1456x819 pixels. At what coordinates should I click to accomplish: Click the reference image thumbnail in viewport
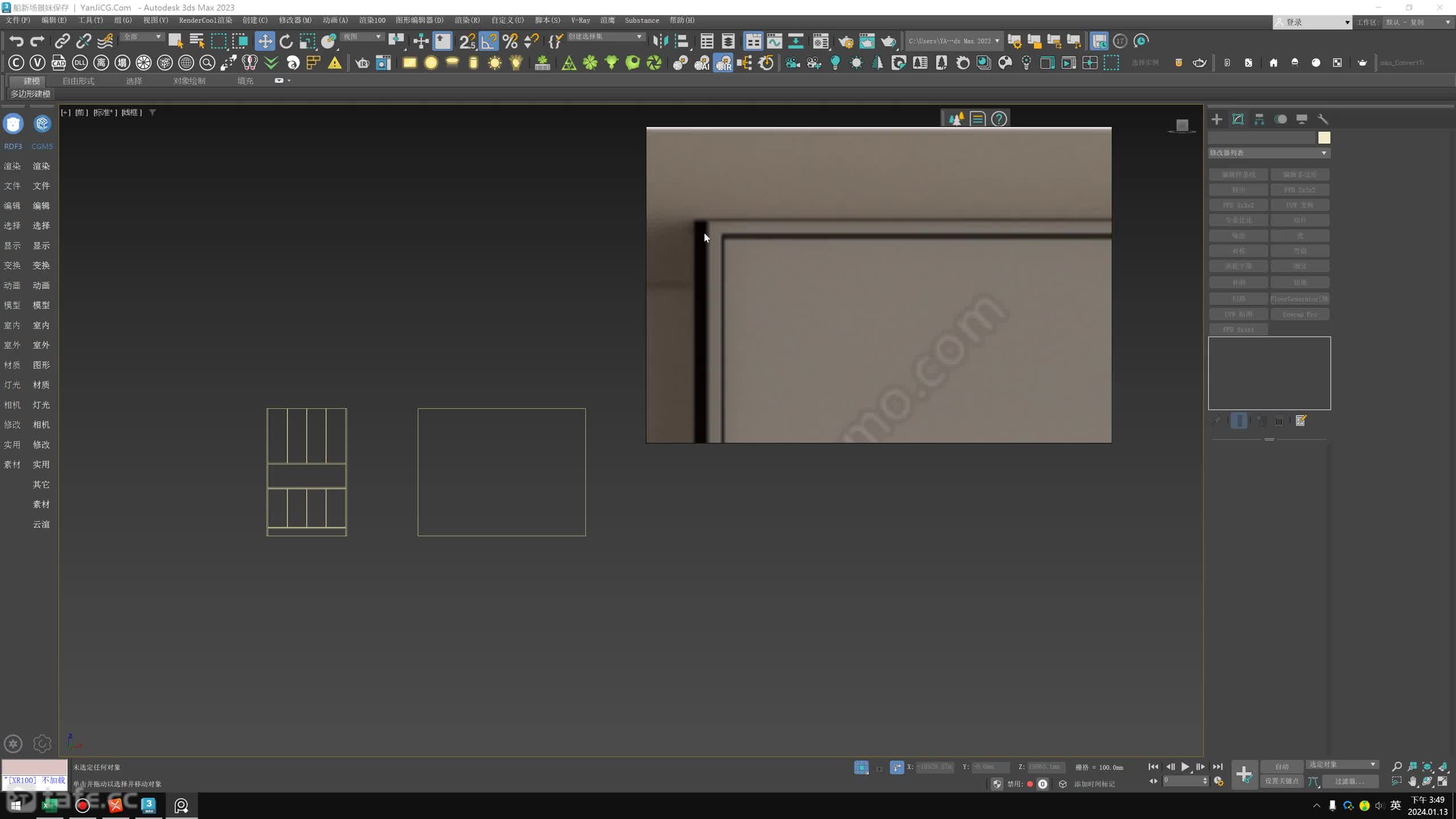click(879, 285)
